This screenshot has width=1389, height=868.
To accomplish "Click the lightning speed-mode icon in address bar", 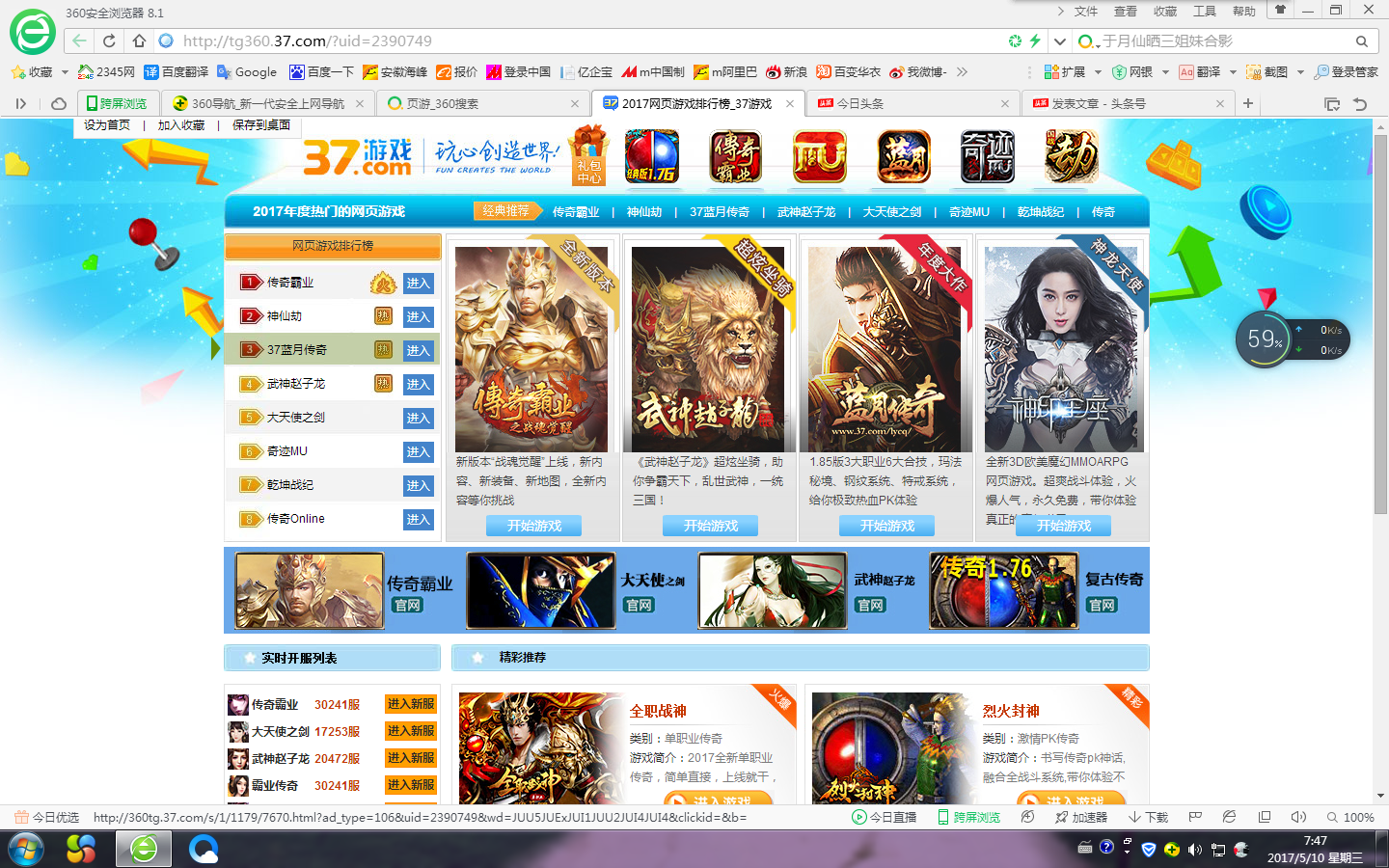I will tap(1035, 41).
